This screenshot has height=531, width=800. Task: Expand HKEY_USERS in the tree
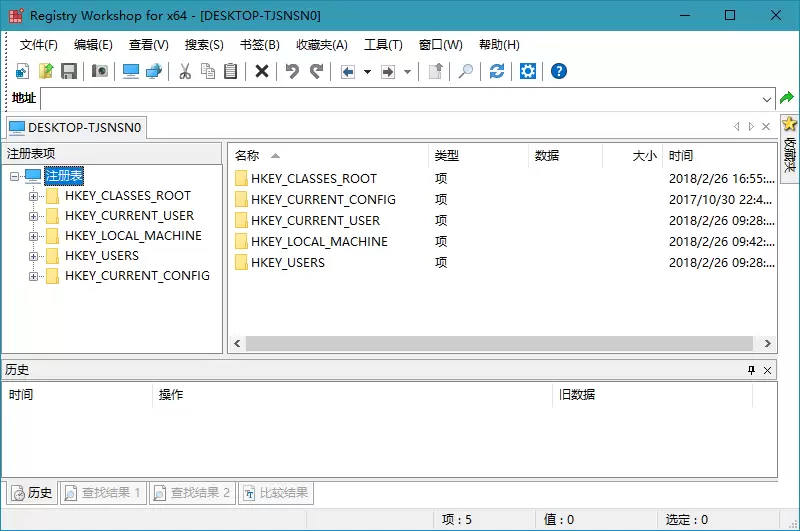[x=33, y=256]
